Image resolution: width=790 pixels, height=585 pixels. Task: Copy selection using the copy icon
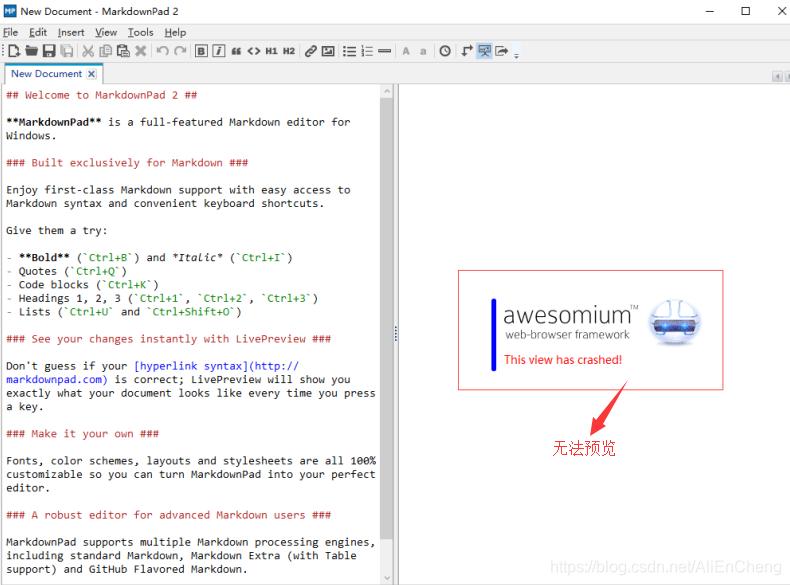point(105,51)
